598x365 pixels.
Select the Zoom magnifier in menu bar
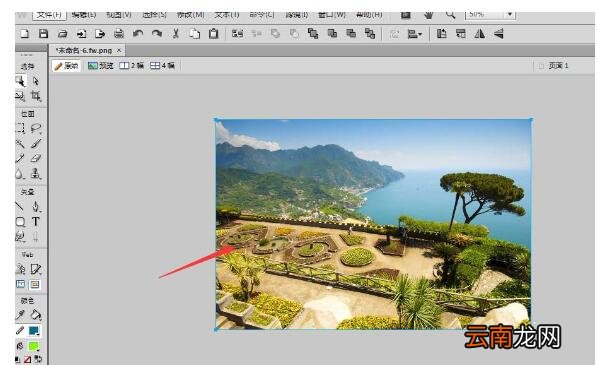coord(450,14)
